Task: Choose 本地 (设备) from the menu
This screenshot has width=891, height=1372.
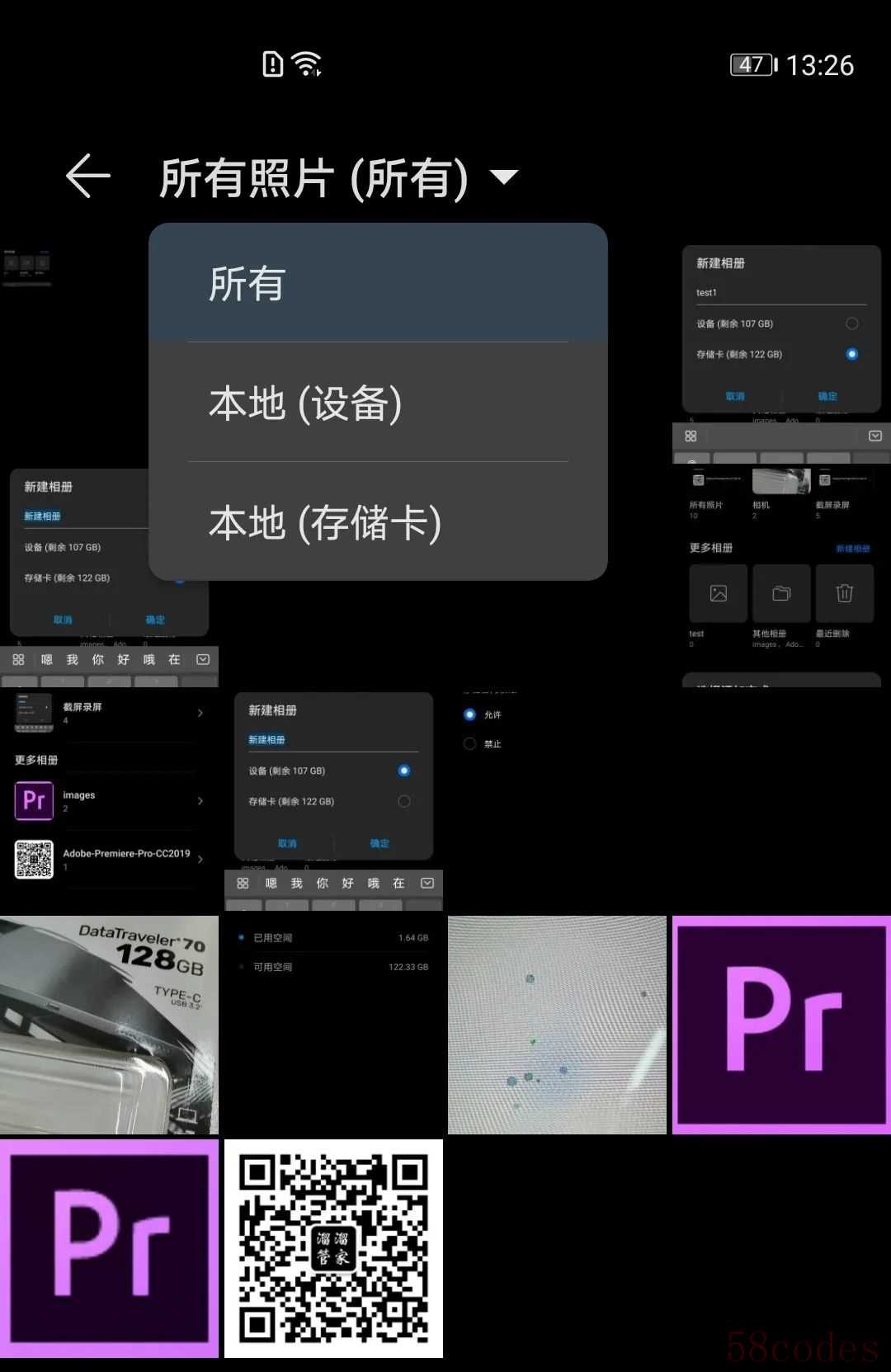Action: (x=378, y=403)
